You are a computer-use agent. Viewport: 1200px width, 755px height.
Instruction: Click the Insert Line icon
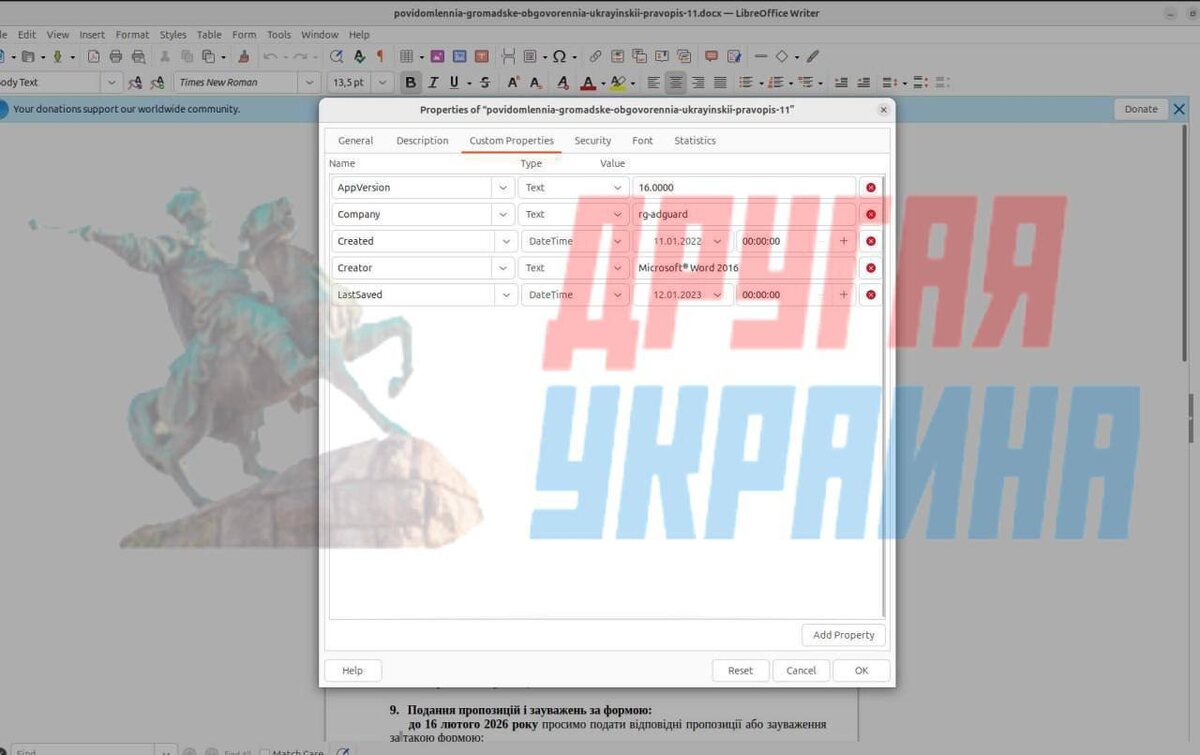click(760, 57)
